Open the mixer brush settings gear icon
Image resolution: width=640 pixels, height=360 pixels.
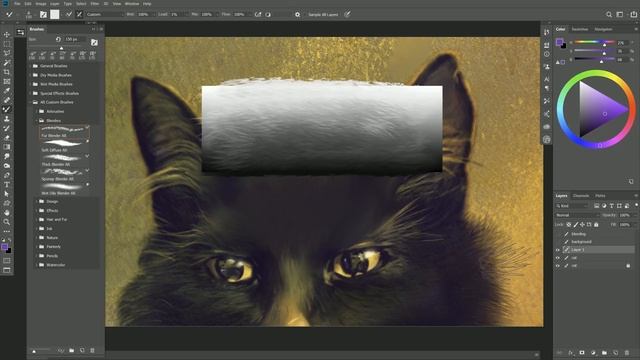(298, 14)
